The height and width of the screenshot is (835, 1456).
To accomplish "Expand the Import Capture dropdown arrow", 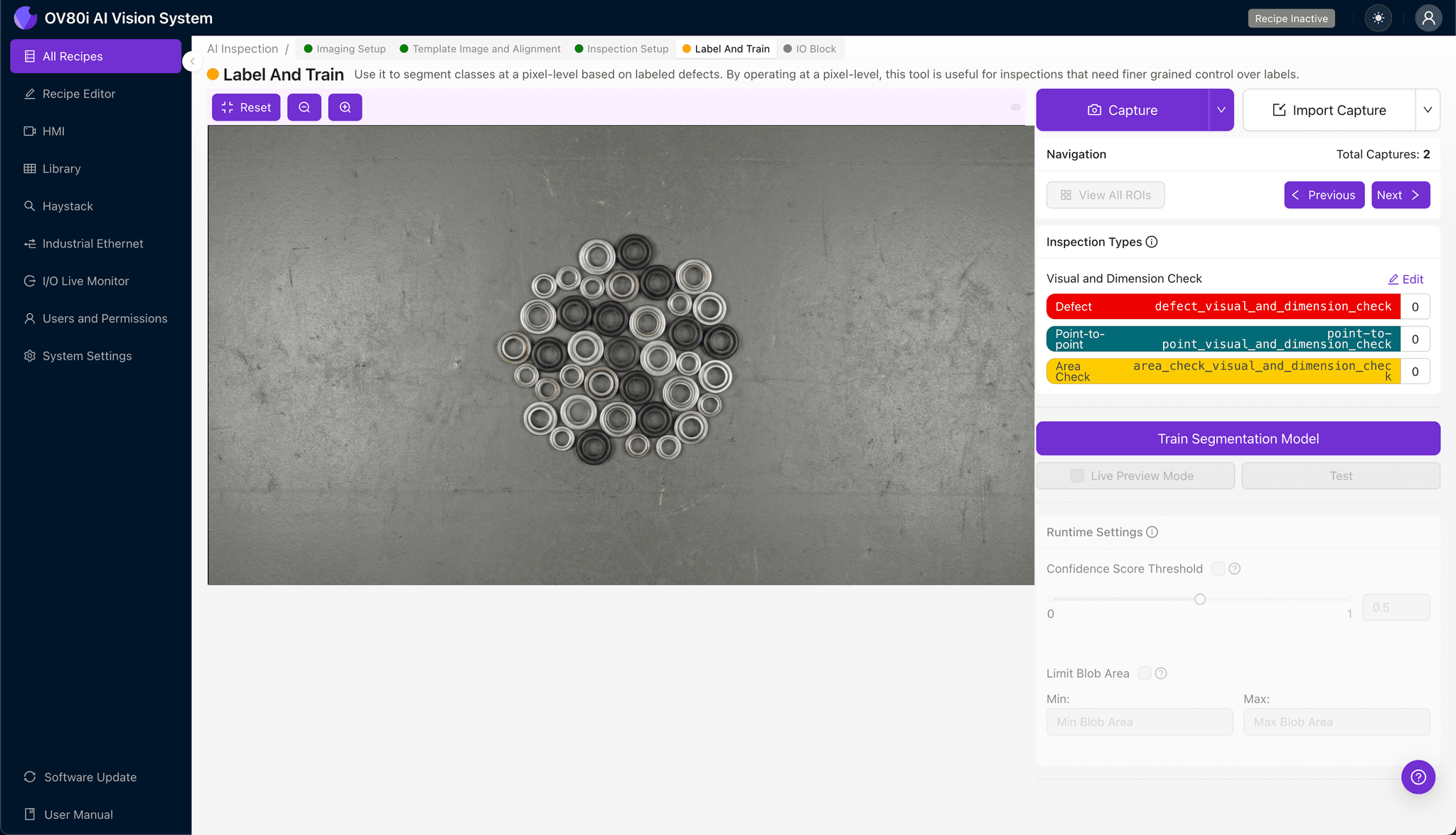I will 1427,110.
